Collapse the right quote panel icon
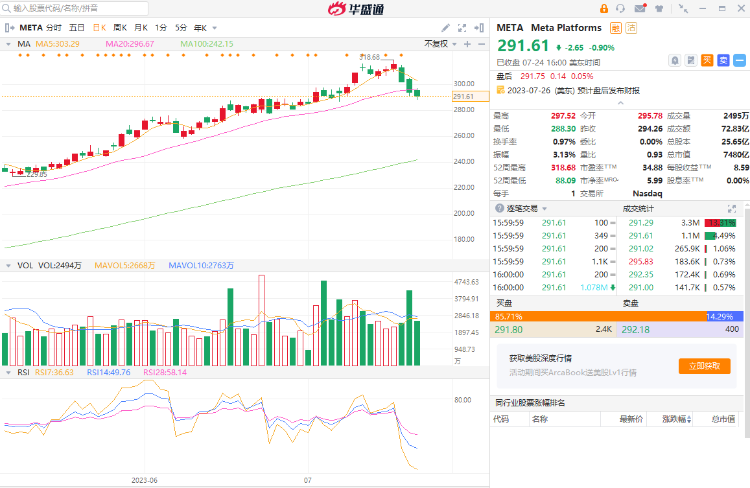This screenshot has width=750, height=488. pos(479,28)
